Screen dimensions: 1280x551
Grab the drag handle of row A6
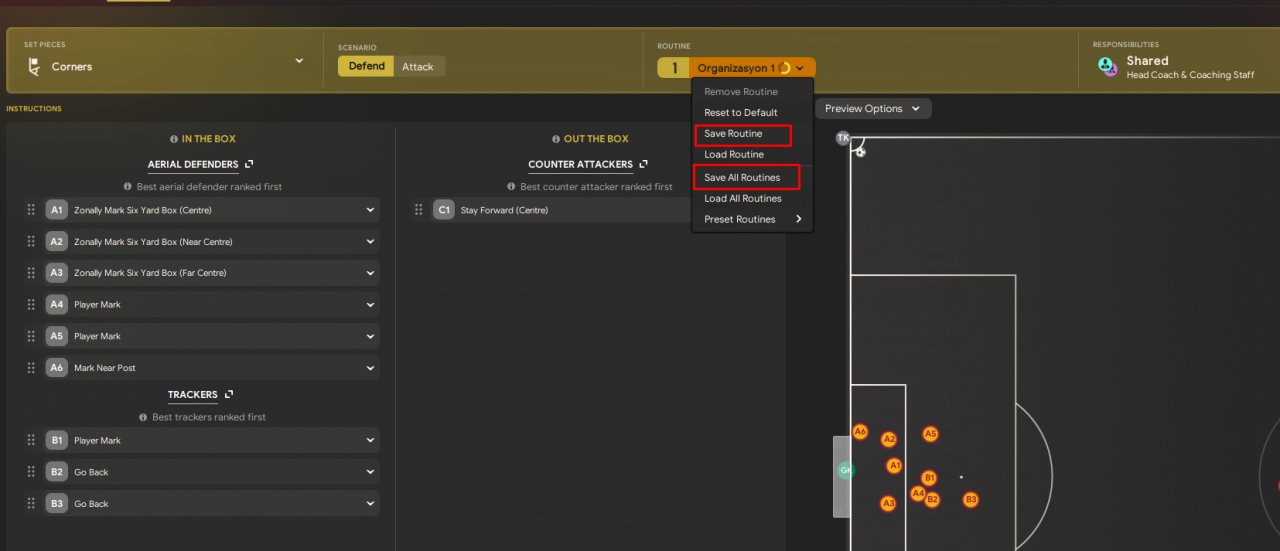pos(31,367)
